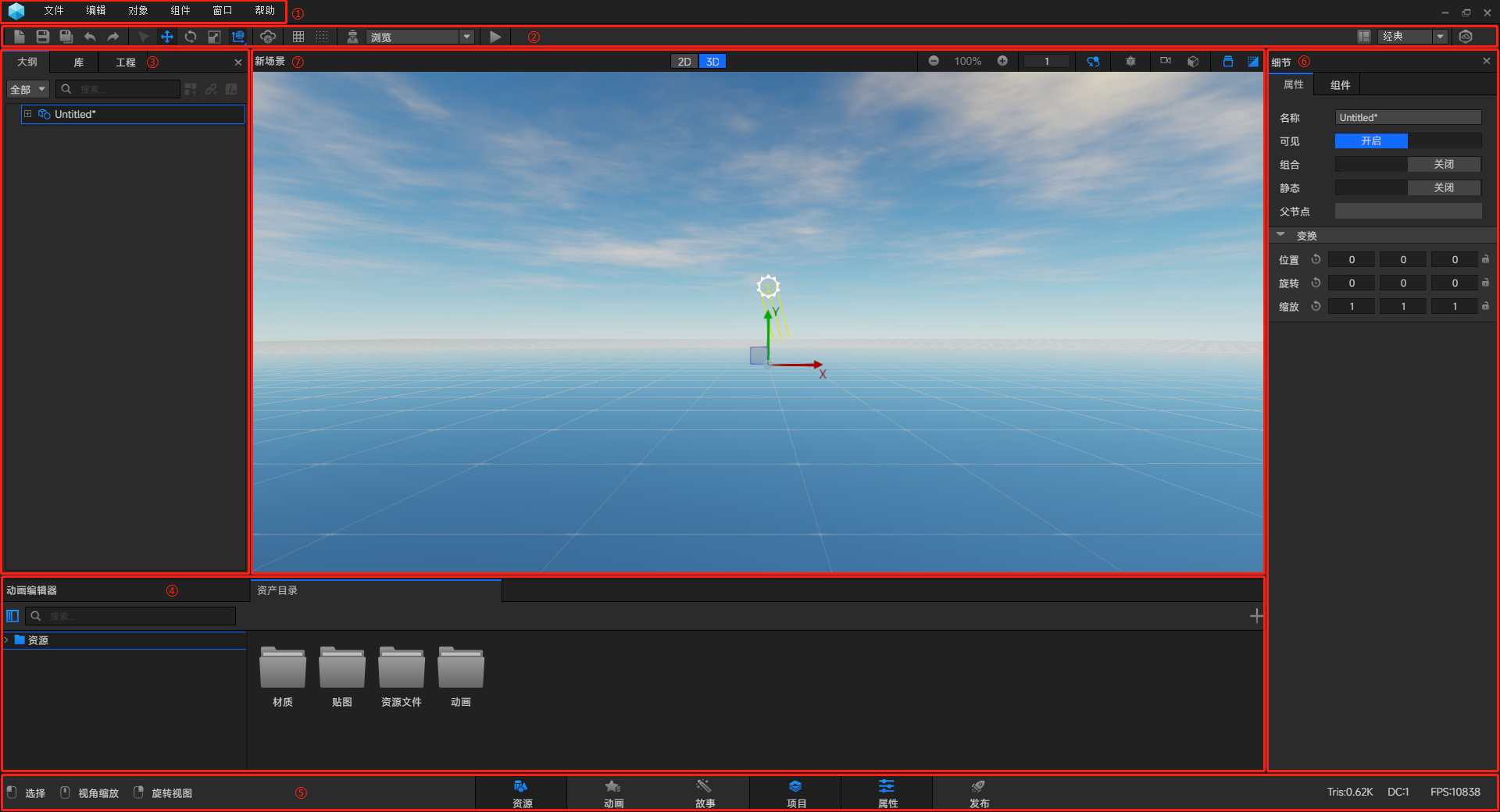Click the 3D cube view icon
This screenshot has width=1500, height=812.
(x=1193, y=61)
